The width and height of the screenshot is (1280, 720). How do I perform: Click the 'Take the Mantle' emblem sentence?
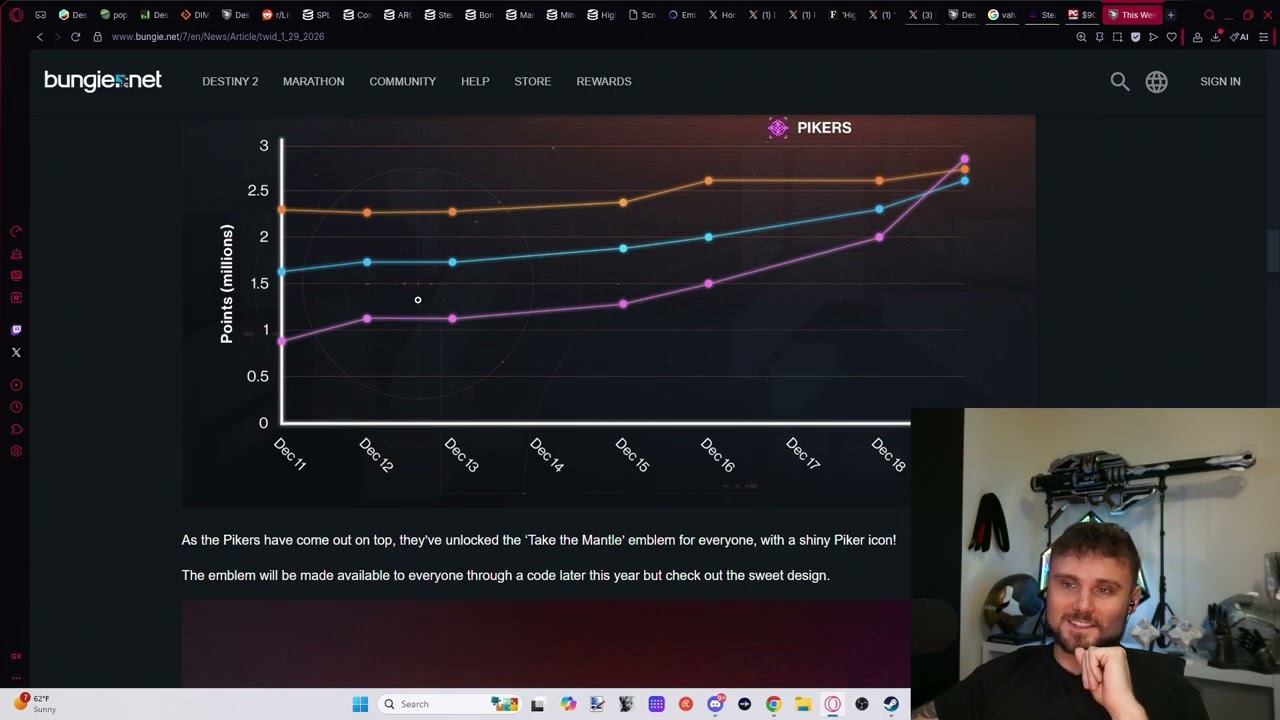point(538,540)
